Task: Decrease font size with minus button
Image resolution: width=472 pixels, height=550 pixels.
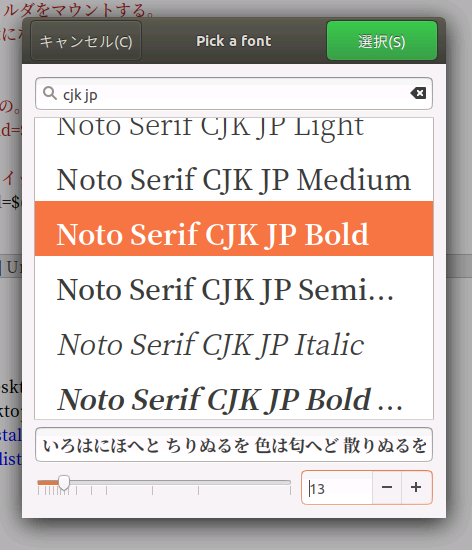Action: click(x=387, y=488)
